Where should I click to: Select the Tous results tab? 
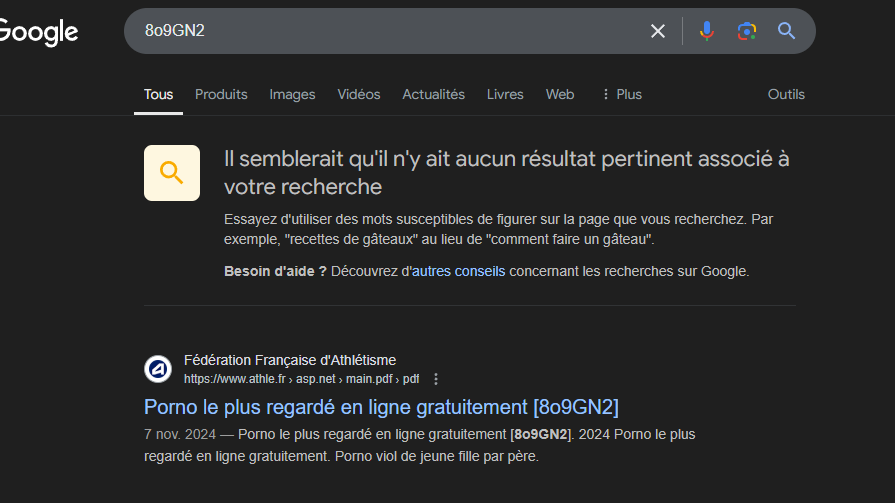pos(158,94)
